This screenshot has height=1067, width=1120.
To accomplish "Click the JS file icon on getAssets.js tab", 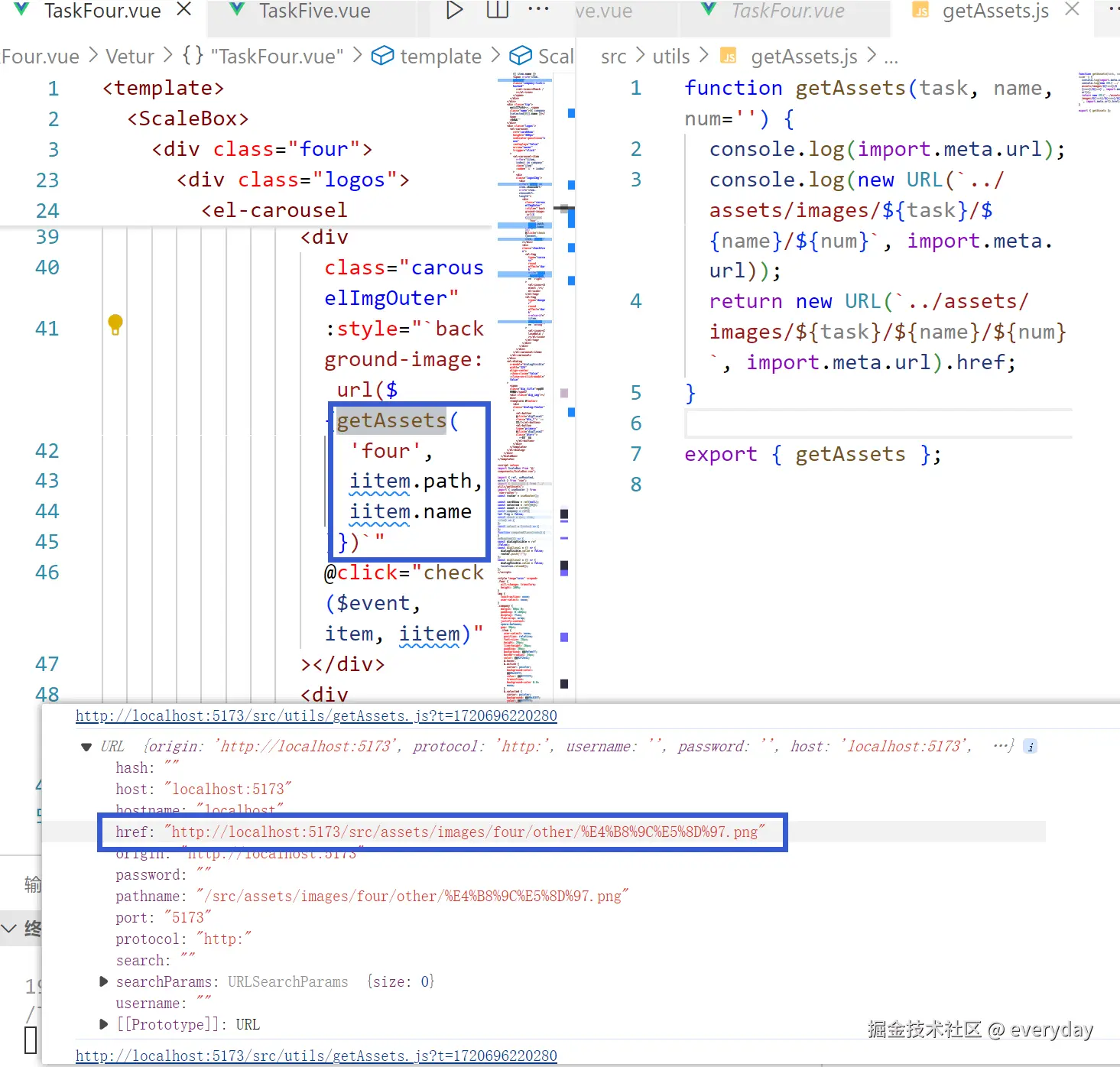I will (x=921, y=11).
